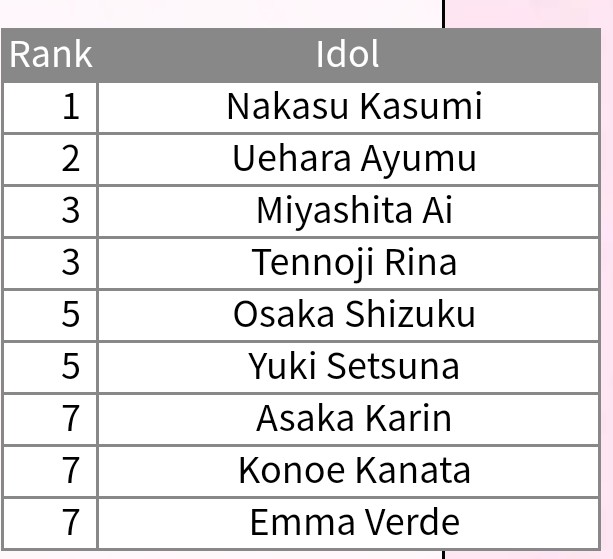The width and height of the screenshot is (613, 559).
Task: Click the Konoe Kanata name
Action: tap(354, 470)
